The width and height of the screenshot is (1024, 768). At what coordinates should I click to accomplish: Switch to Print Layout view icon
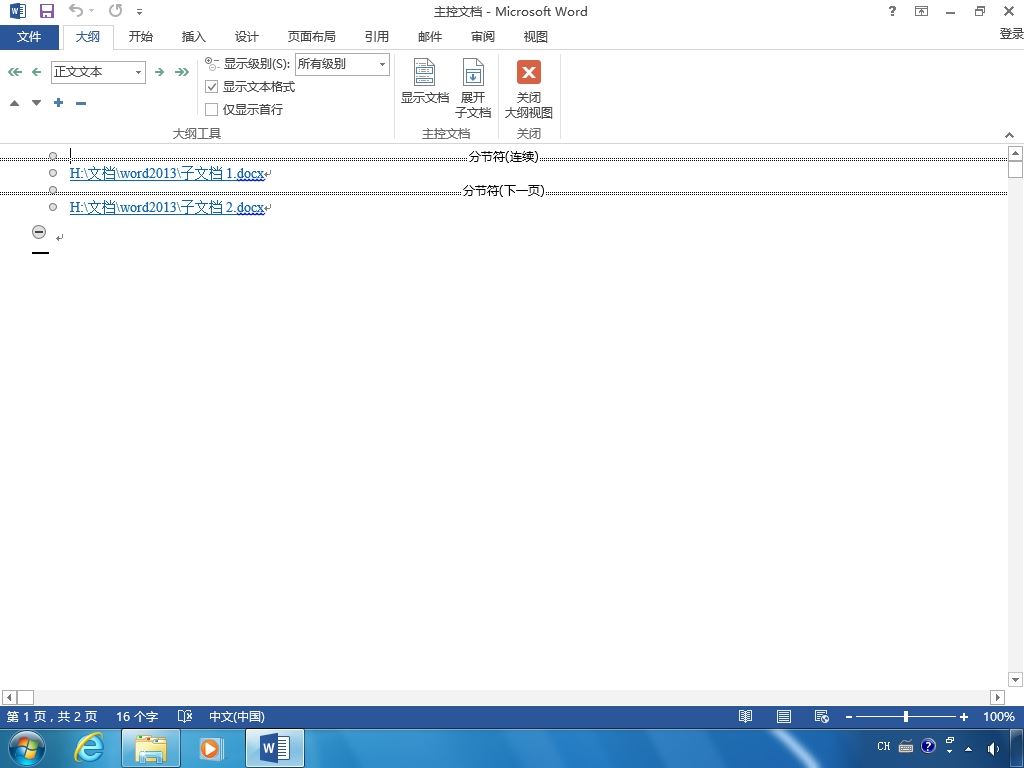point(784,716)
